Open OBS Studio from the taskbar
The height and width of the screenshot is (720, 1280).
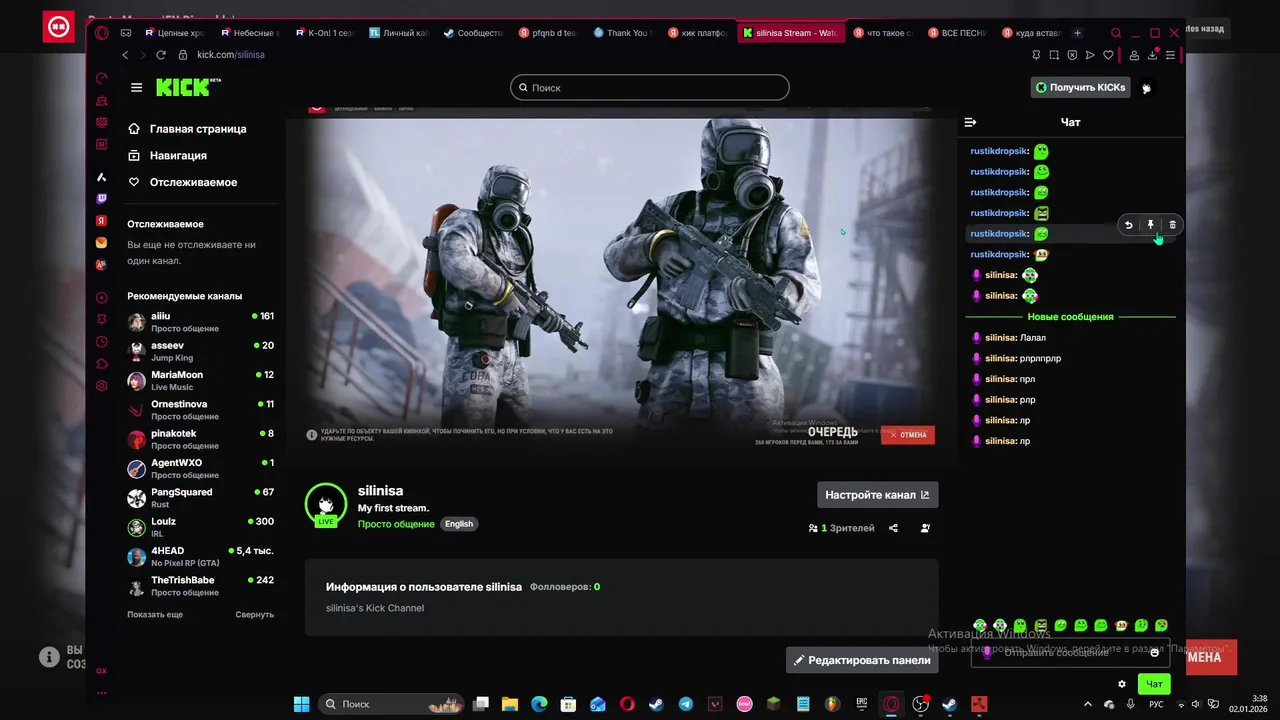pyautogui.click(x=920, y=704)
